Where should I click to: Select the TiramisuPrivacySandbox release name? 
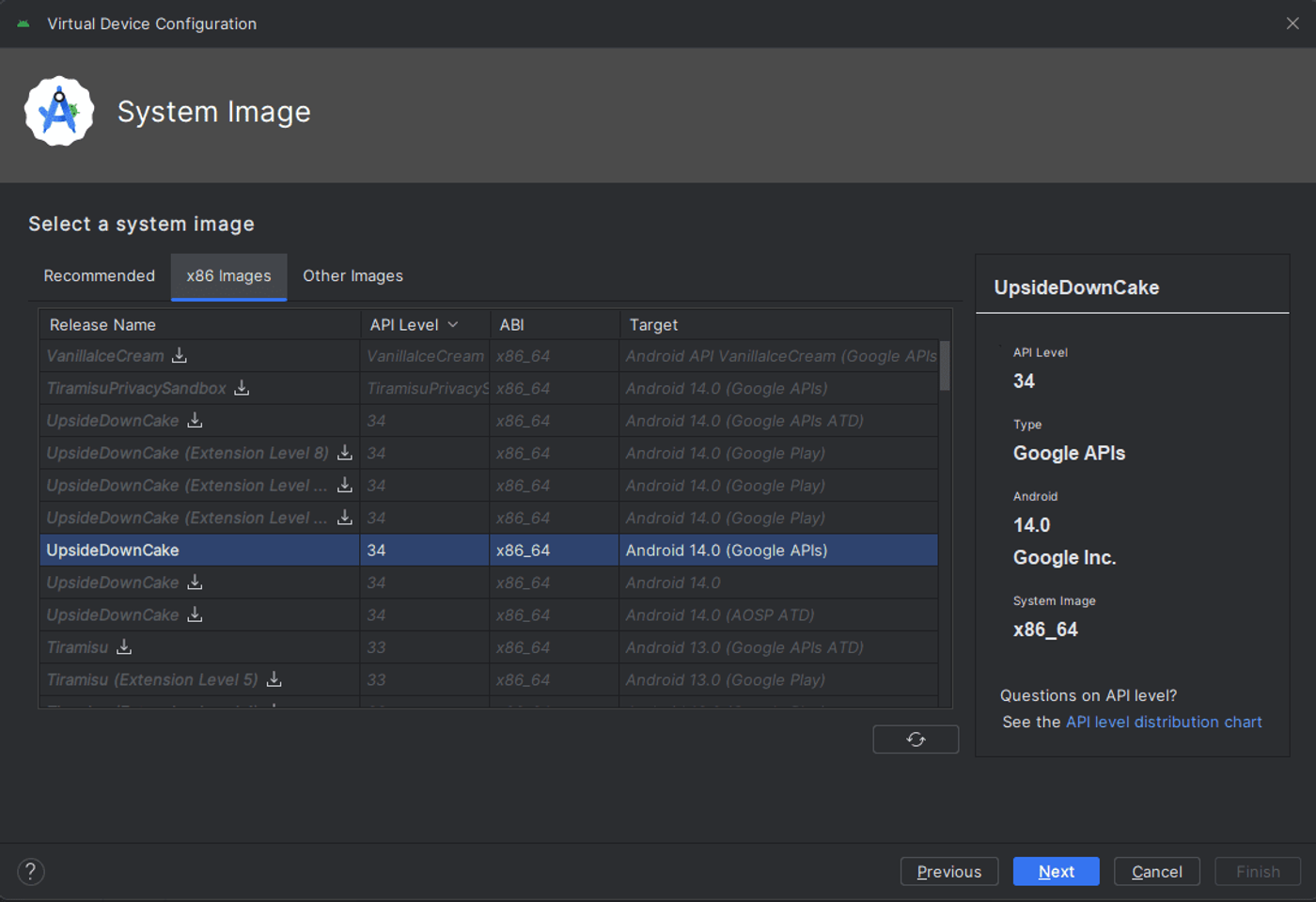[x=136, y=388]
